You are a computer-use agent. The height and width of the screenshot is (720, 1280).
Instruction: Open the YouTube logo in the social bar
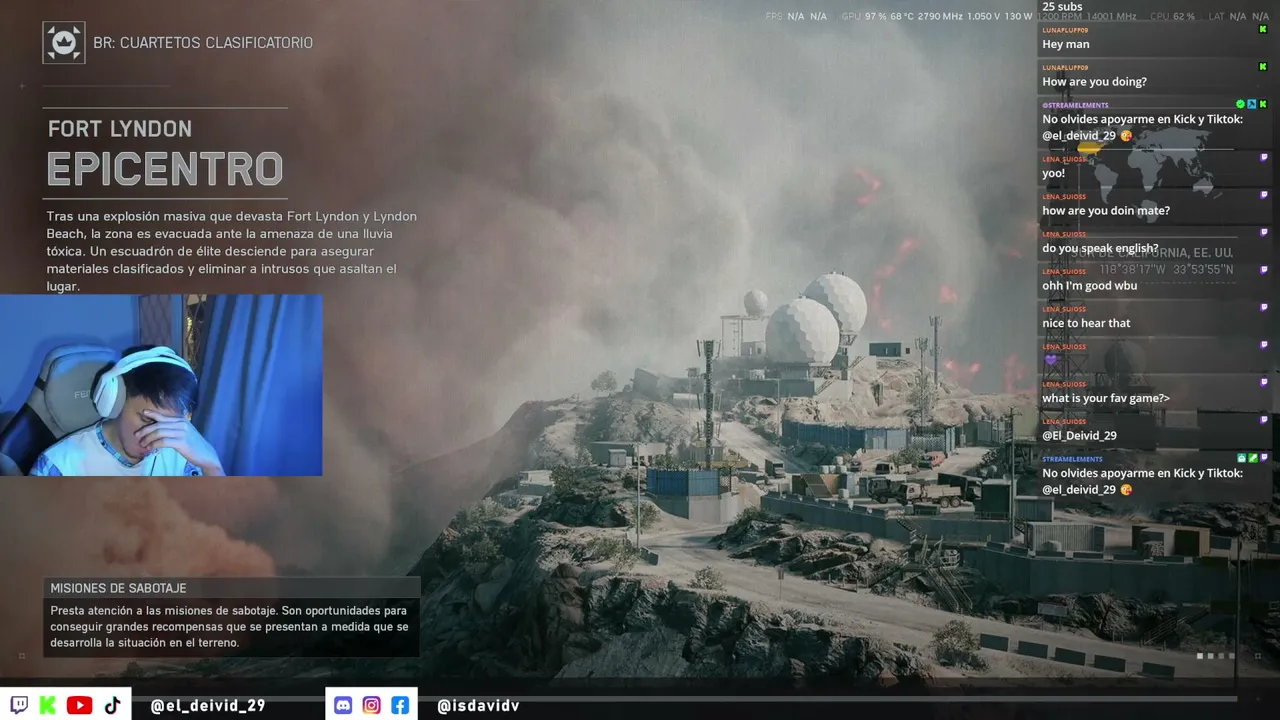(x=80, y=705)
